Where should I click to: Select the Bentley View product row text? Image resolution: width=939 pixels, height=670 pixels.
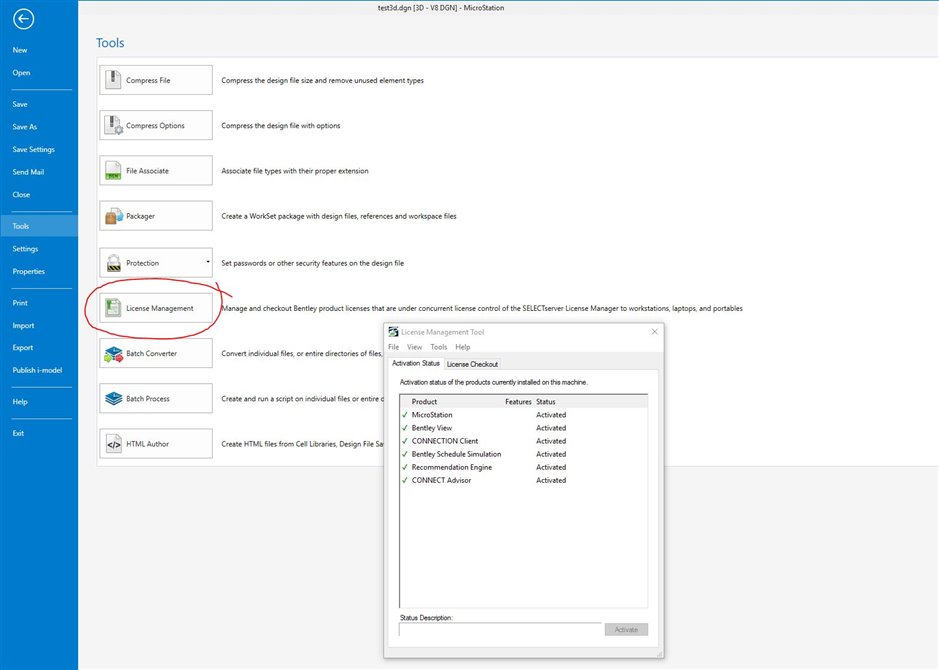(x=432, y=428)
